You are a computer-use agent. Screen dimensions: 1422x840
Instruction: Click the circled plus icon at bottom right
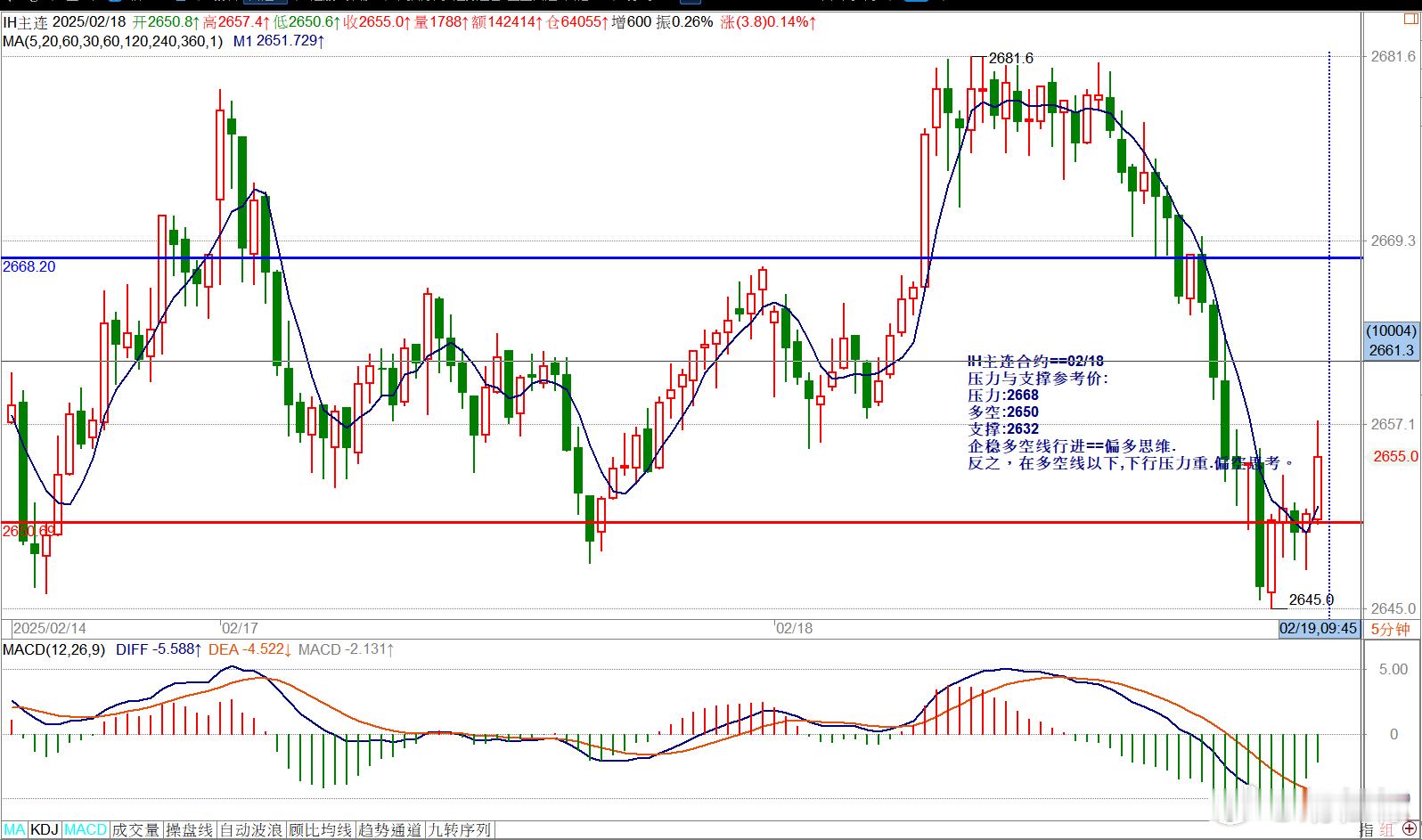click(x=1409, y=830)
